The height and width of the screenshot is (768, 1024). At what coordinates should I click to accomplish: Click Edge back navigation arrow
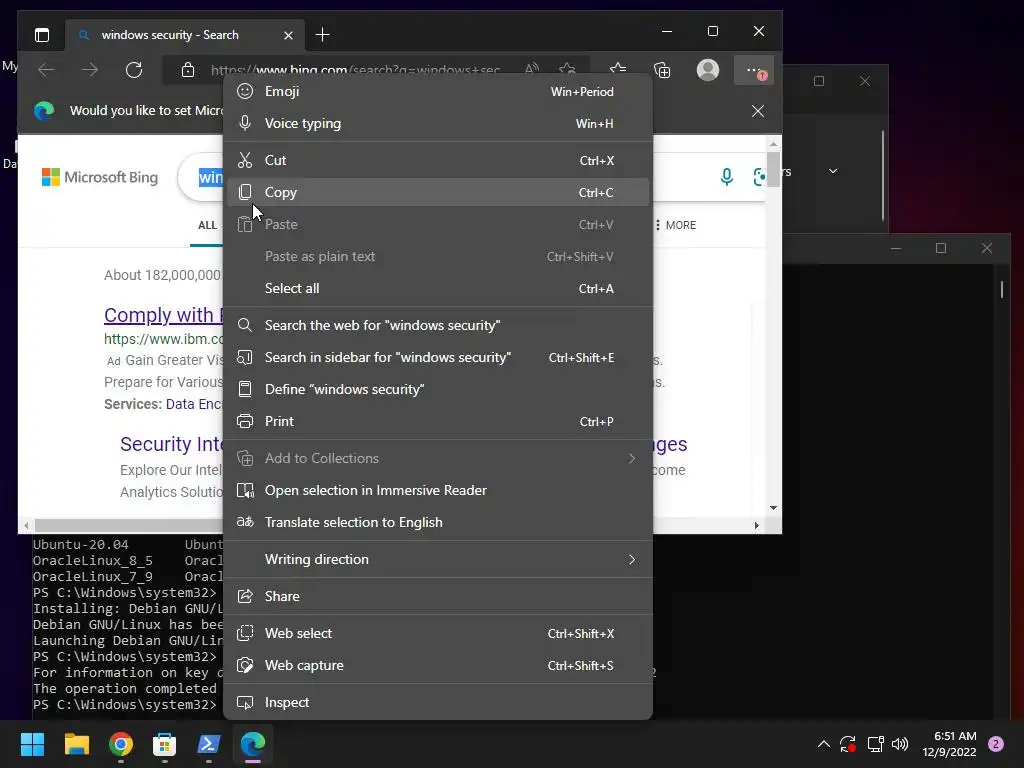click(46, 70)
